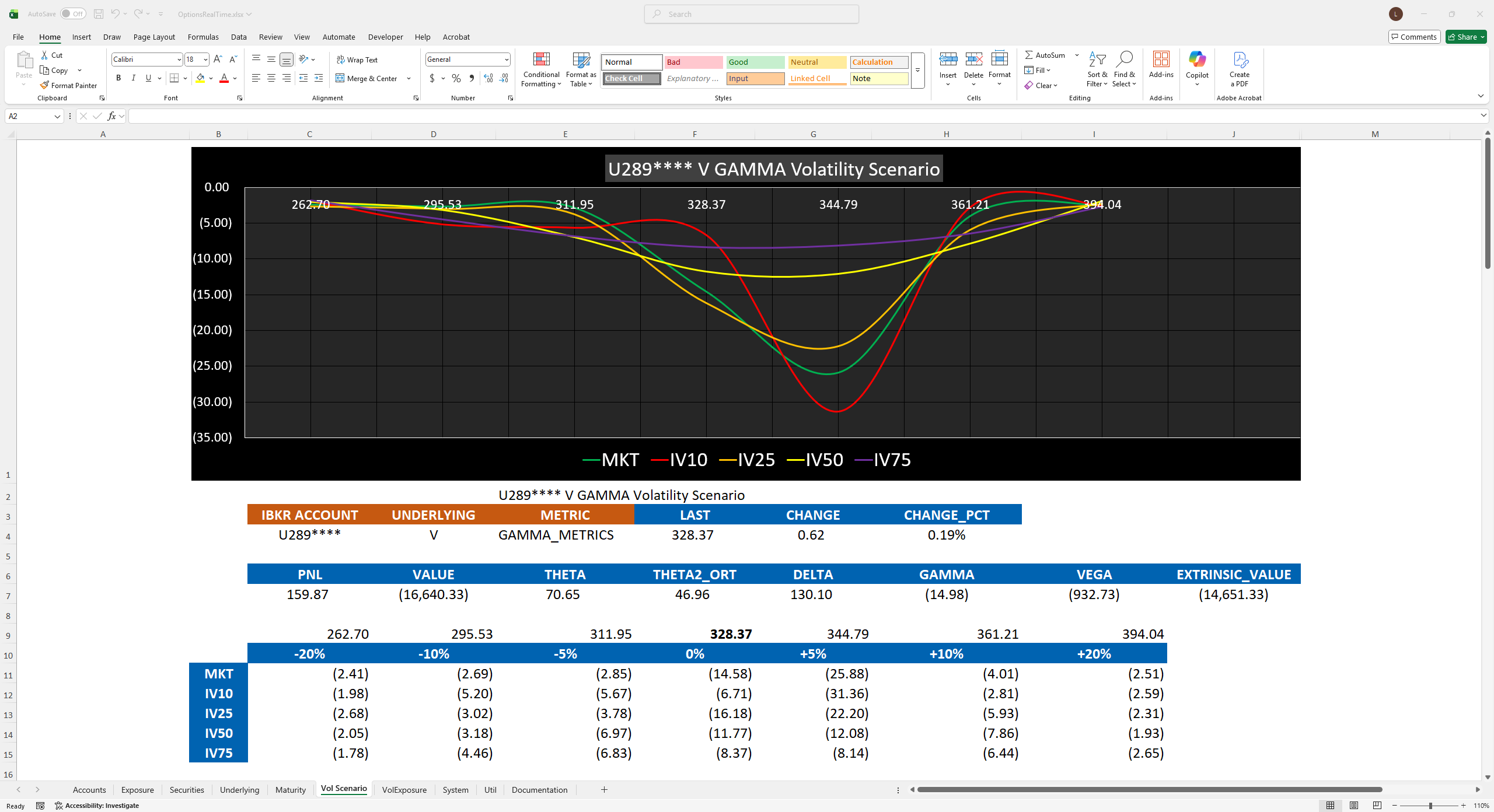Toggle underline formatting
Viewport: 1494px width, 812px height.
click(x=147, y=78)
